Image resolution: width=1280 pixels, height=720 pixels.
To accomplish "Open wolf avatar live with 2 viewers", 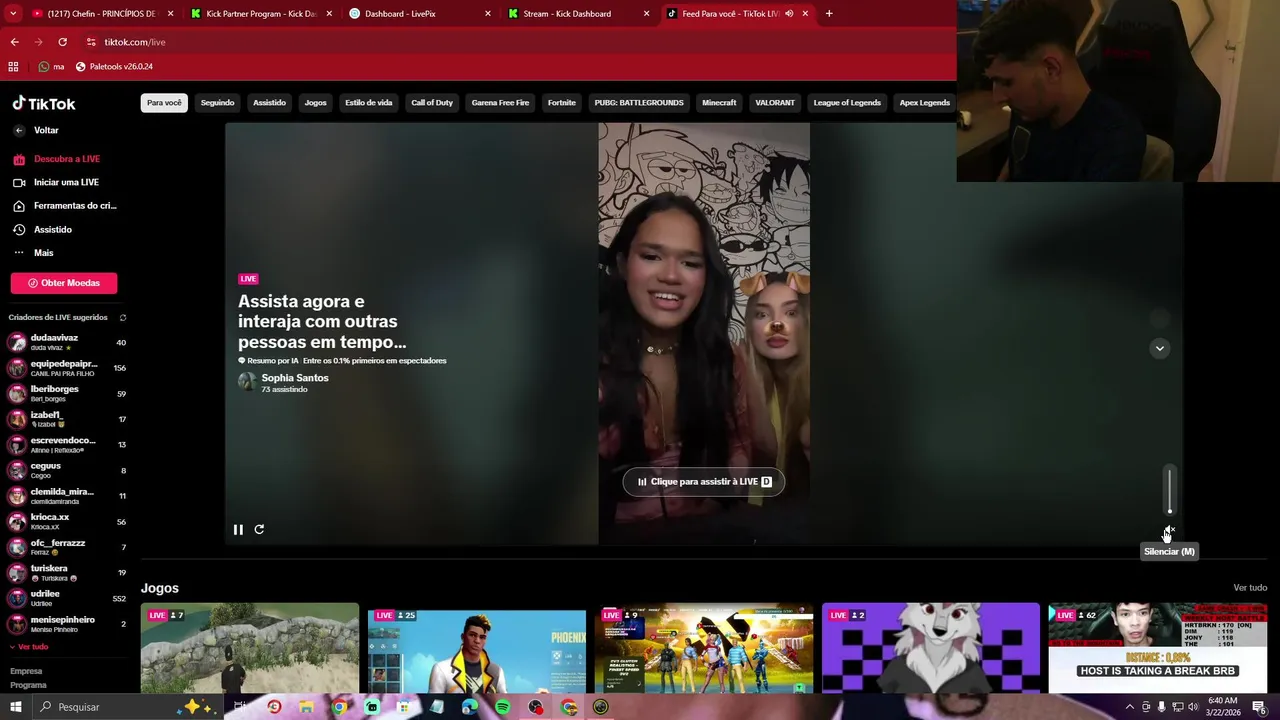I will [931, 648].
